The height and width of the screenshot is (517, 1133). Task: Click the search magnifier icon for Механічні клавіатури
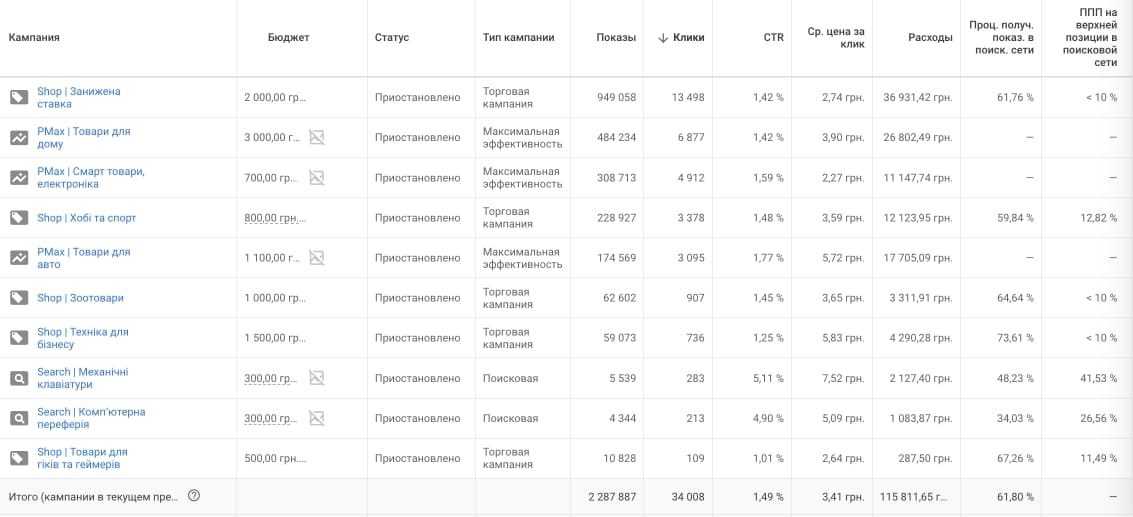coord(19,378)
